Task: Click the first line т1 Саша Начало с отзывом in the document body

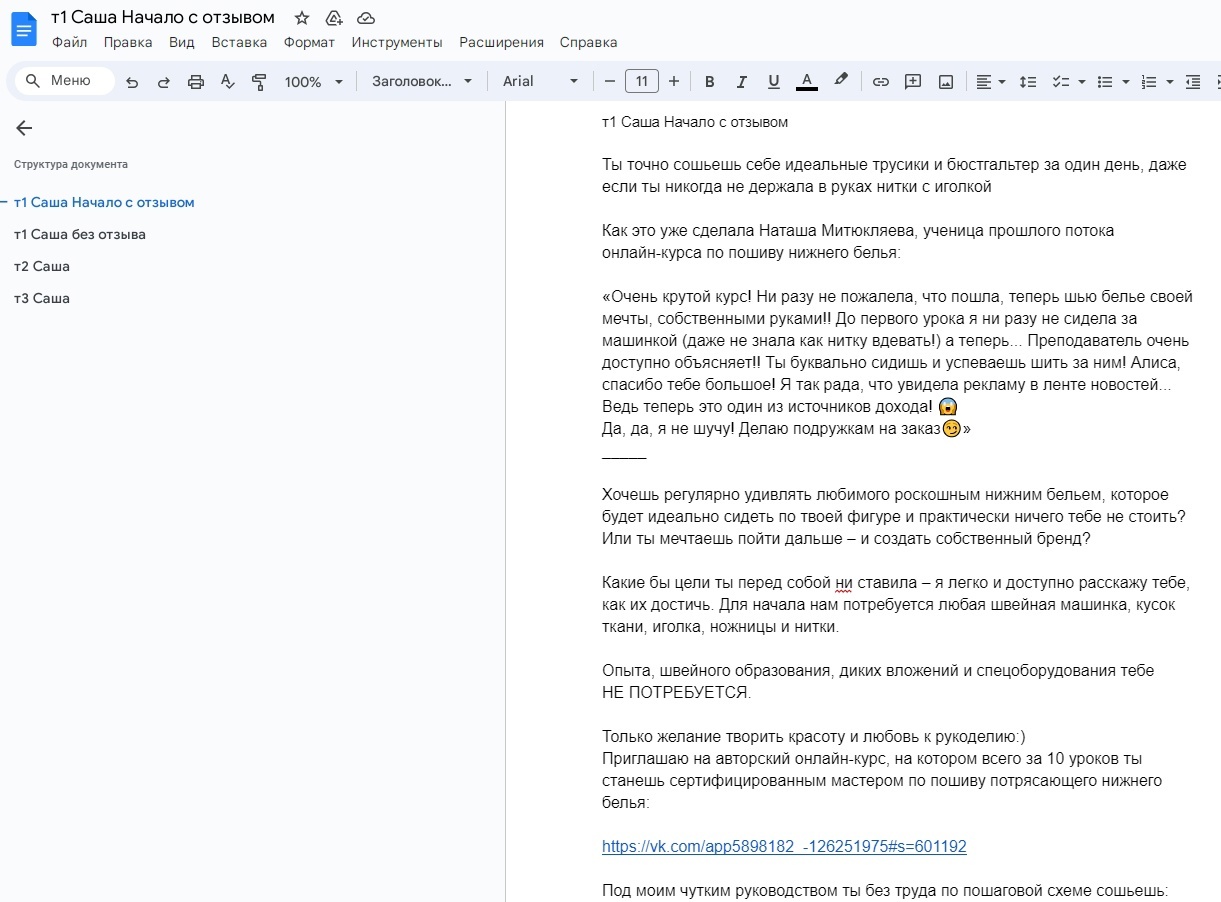Action: [695, 122]
